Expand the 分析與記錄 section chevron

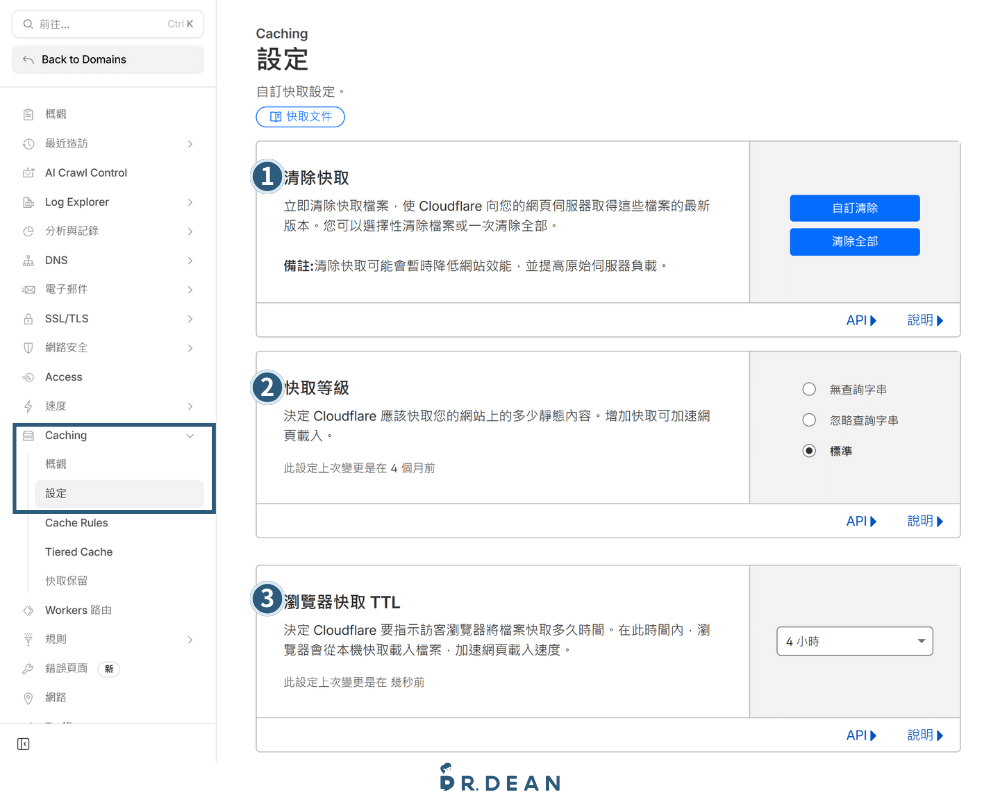click(x=190, y=232)
